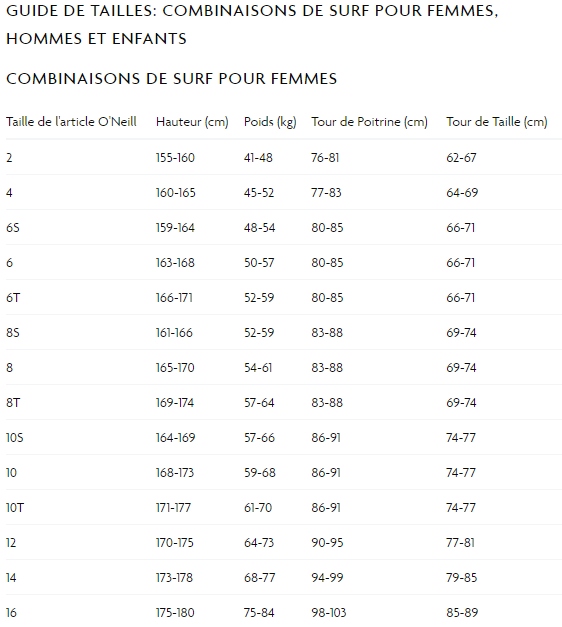Screen dimensions: 562x627
Task: Click the 'Taille de l'article O'Neill' column header
Action: [71, 122]
